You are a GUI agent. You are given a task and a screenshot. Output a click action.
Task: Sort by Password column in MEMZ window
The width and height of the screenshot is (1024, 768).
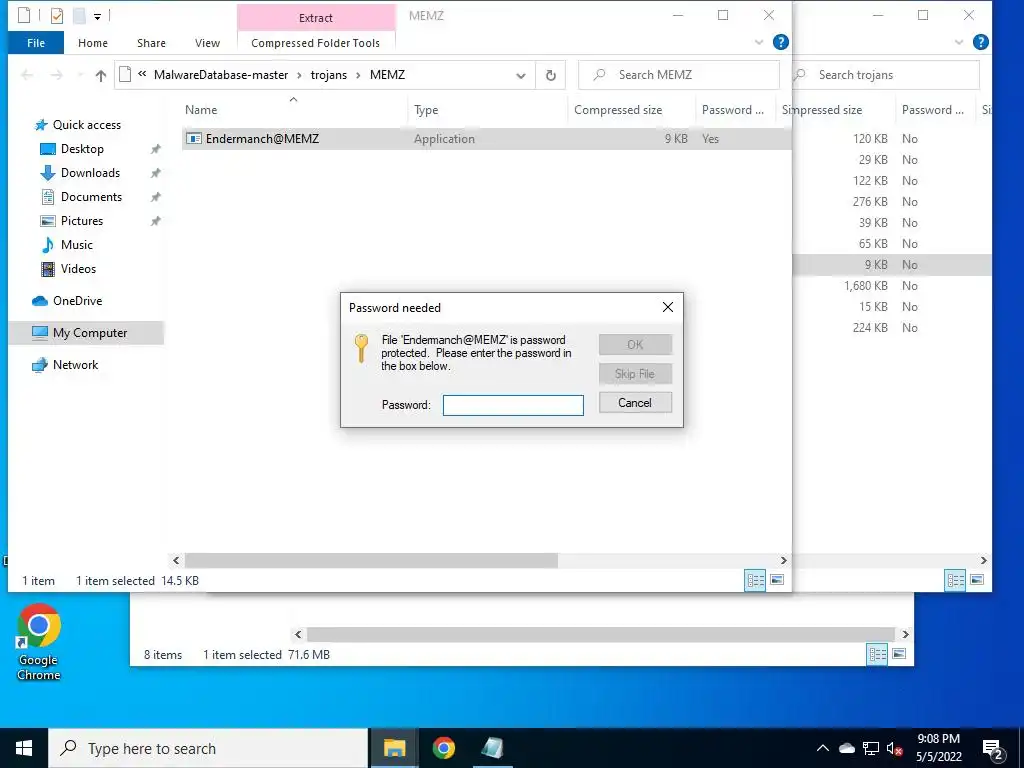coord(732,110)
